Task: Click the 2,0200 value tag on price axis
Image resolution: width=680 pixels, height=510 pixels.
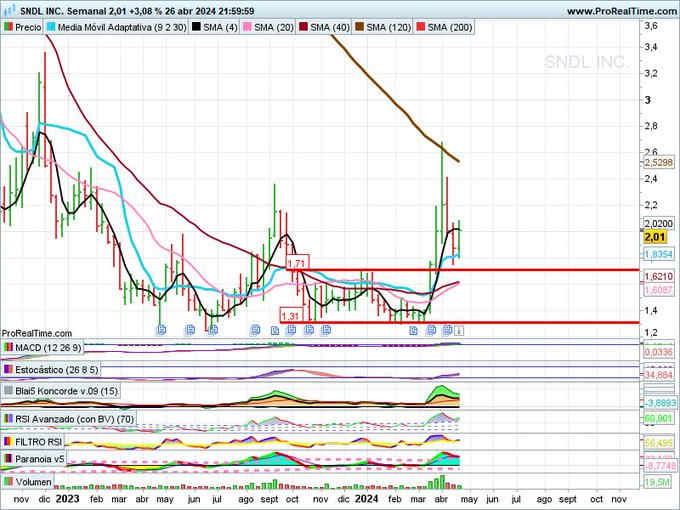Action: pos(659,223)
